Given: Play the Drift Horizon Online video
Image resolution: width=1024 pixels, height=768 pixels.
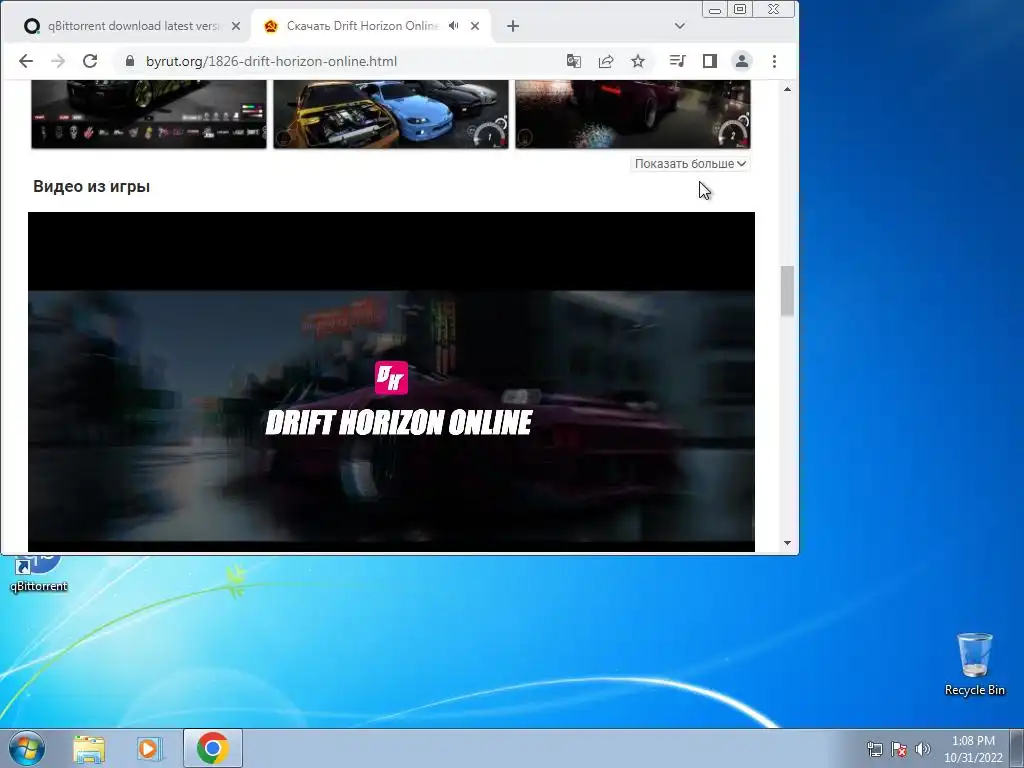Looking at the screenshot, I should pyautogui.click(x=391, y=381).
